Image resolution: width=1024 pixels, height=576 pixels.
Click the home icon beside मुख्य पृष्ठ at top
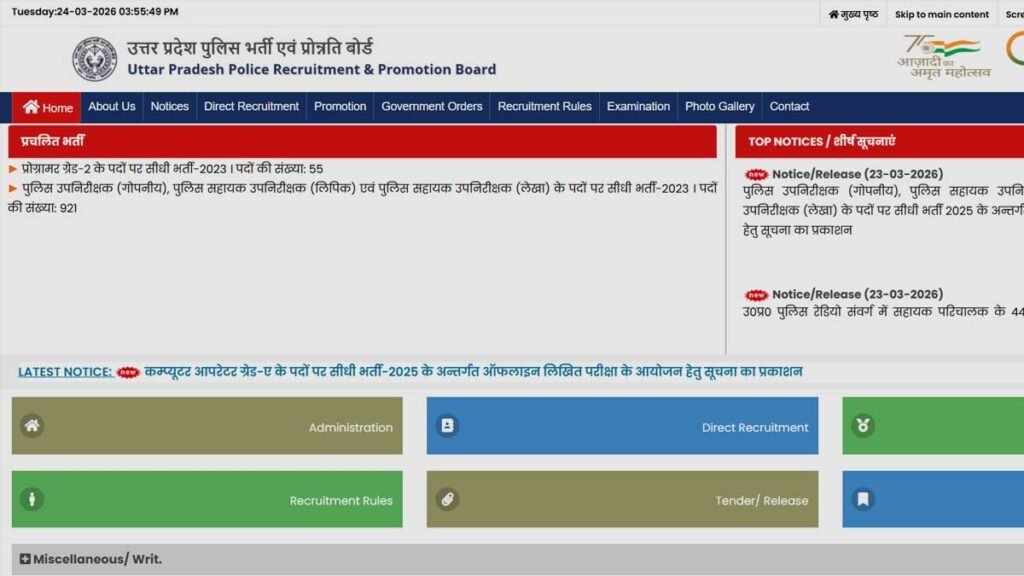tap(836, 14)
